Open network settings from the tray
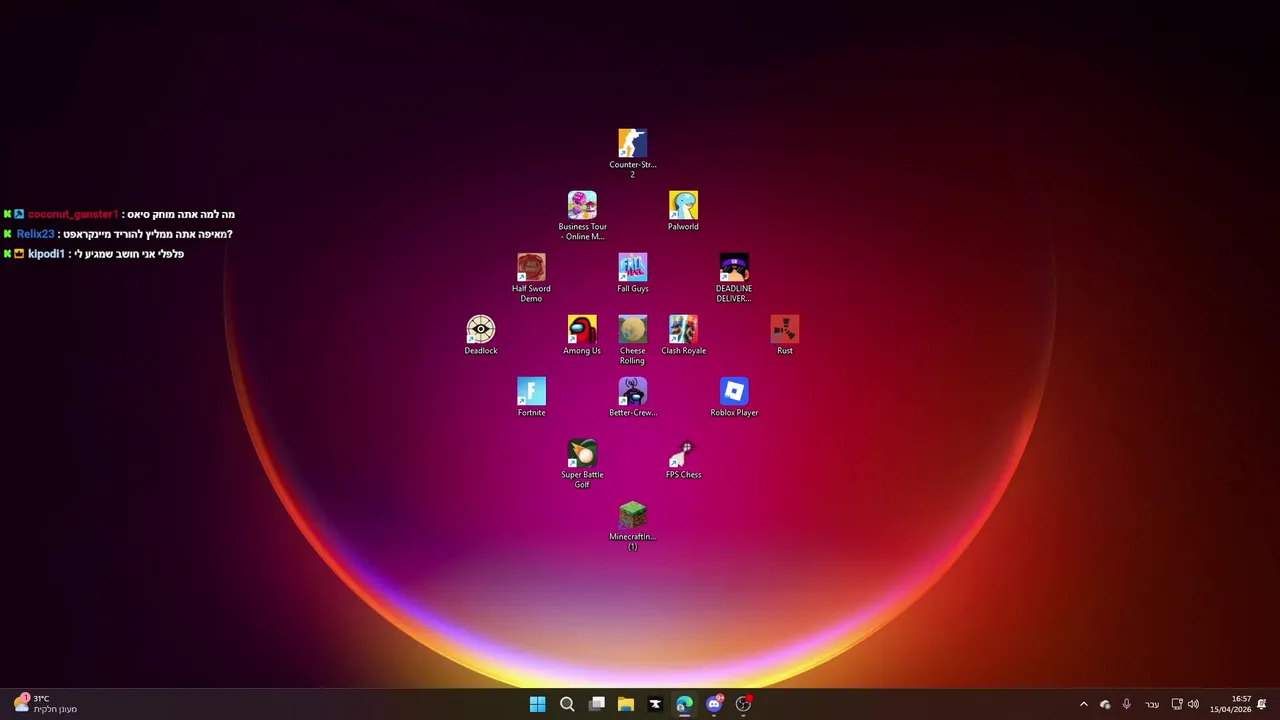1280x720 pixels. [x=1177, y=704]
